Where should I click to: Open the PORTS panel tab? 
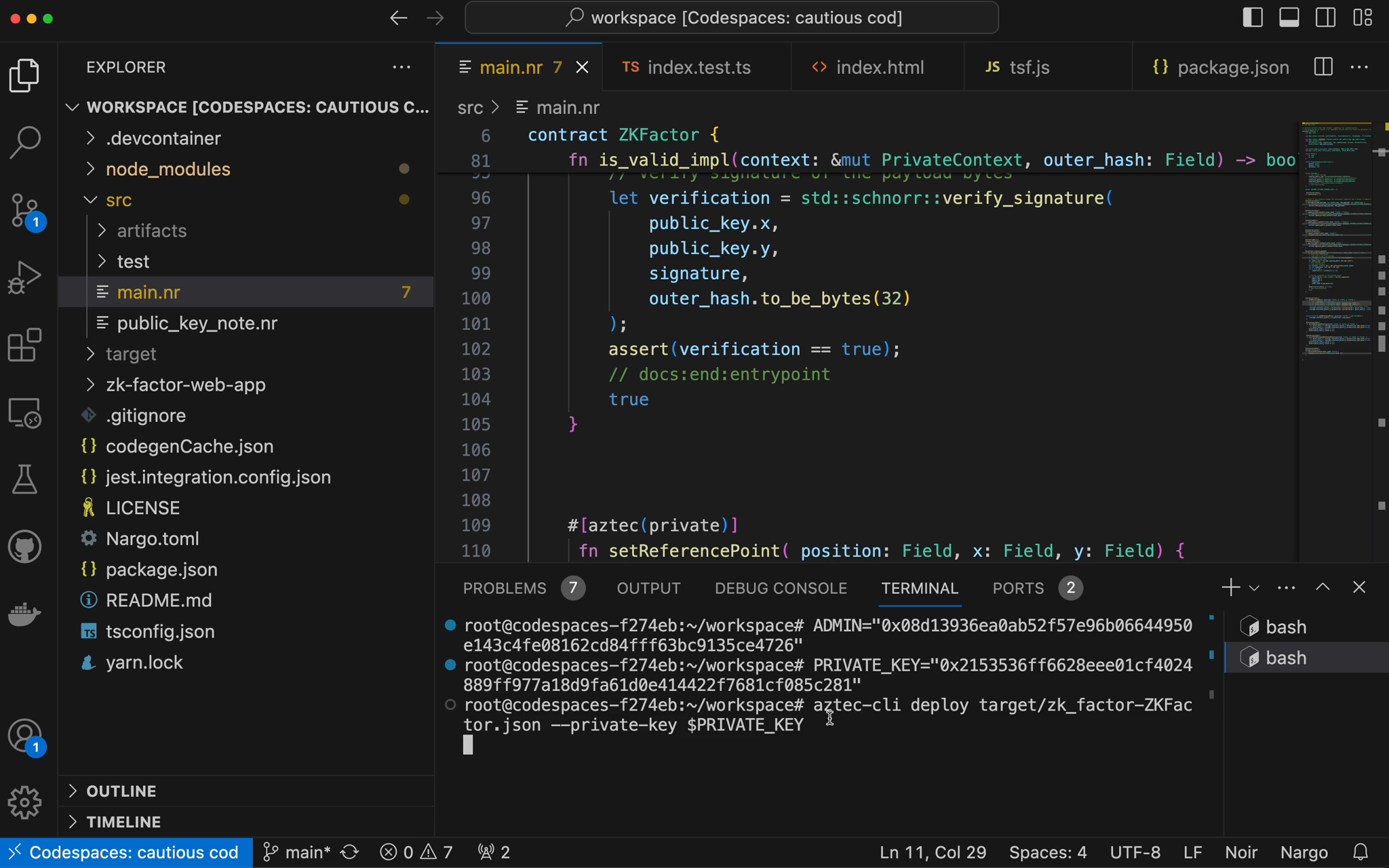1037,588
